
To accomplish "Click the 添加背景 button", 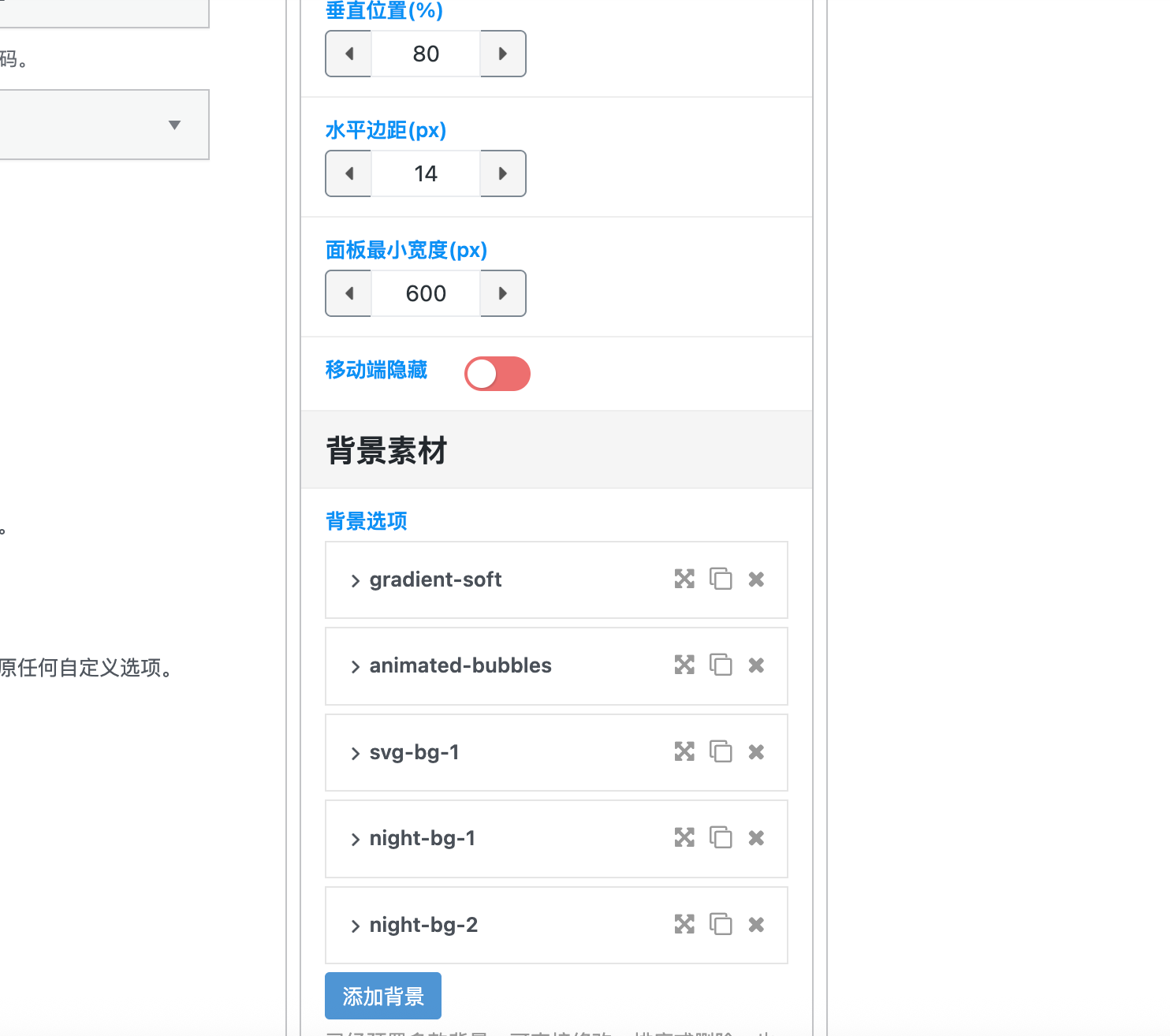I will [382, 996].
